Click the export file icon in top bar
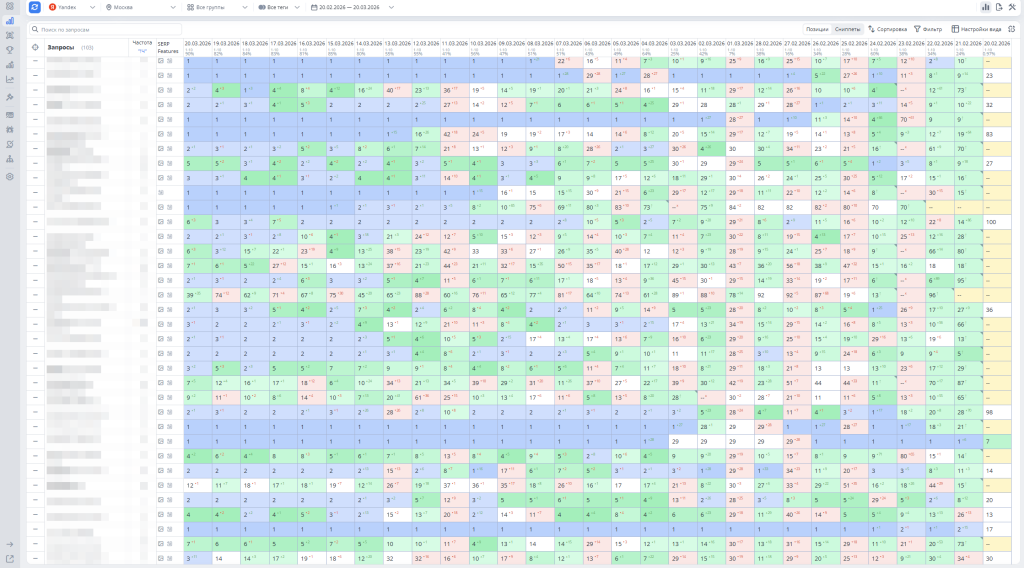1024x568 pixels. [999, 7]
